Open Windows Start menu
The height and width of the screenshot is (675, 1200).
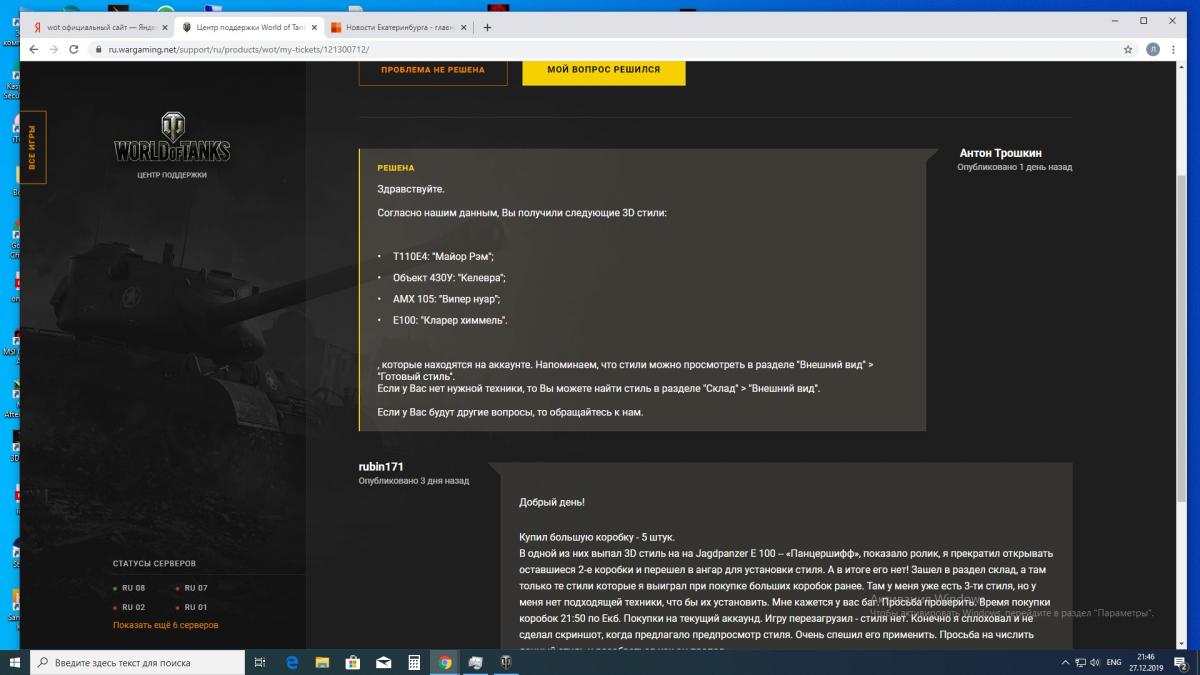click(15, 662)
